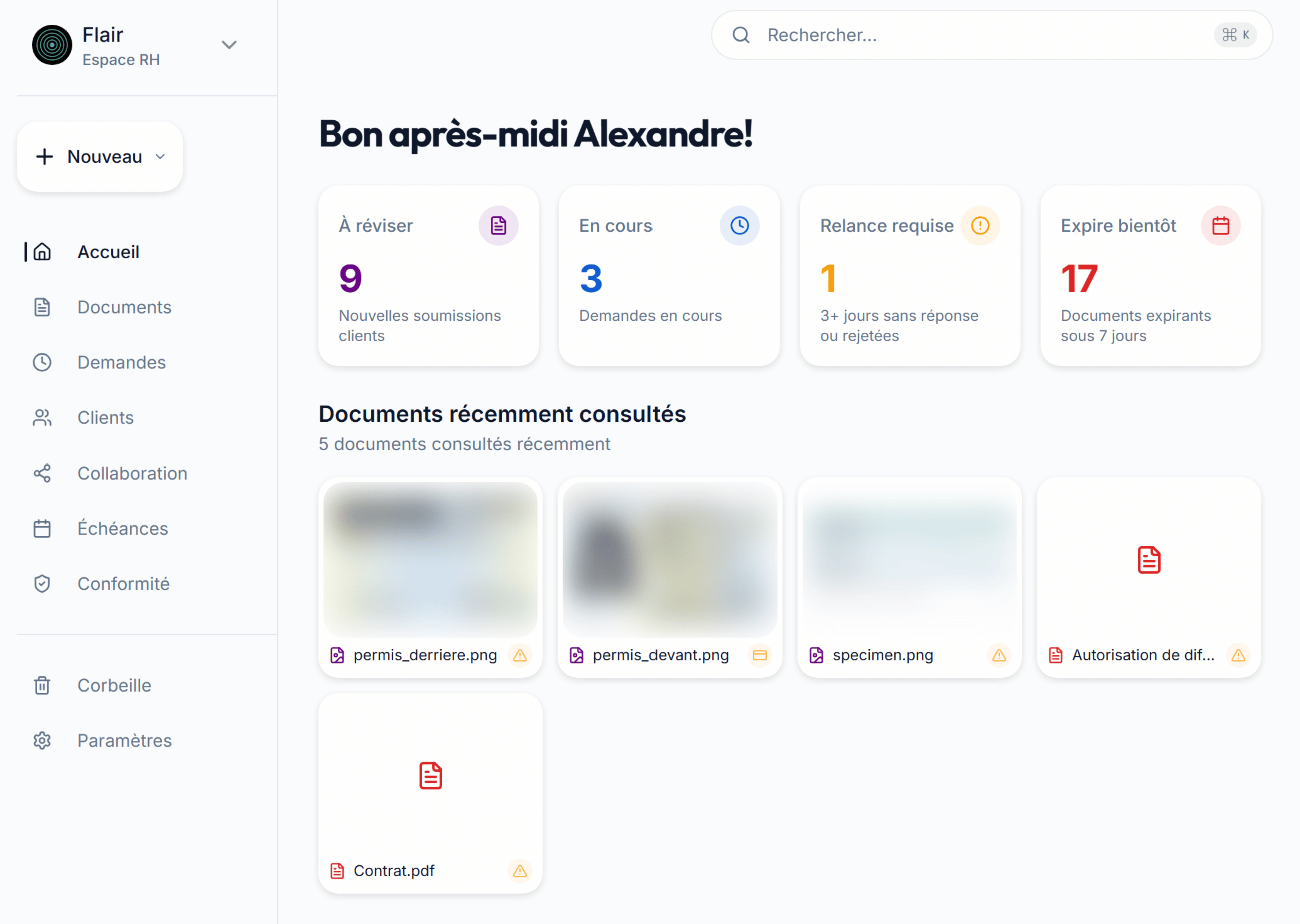Click the orange alert icon on Relance requise card
Screen dimensions: 1300x924
point(980,226)
